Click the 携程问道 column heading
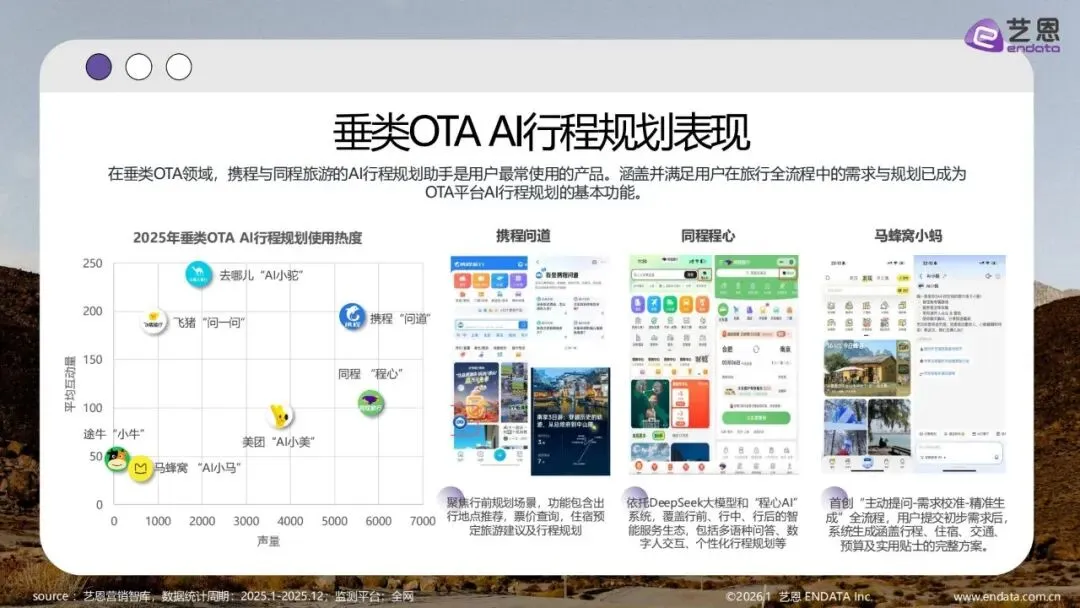This screenshot has width=1080, height=608. 523,235
